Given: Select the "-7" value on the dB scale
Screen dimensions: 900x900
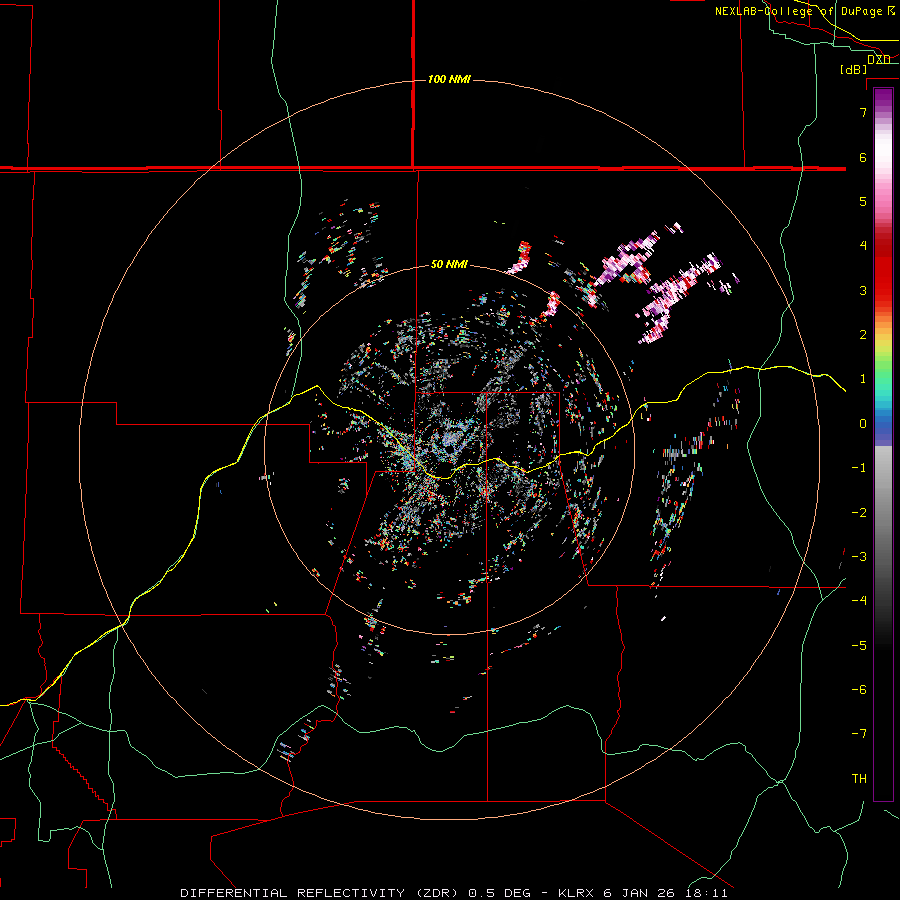Looking at the screenshot, I should point(859,734).
